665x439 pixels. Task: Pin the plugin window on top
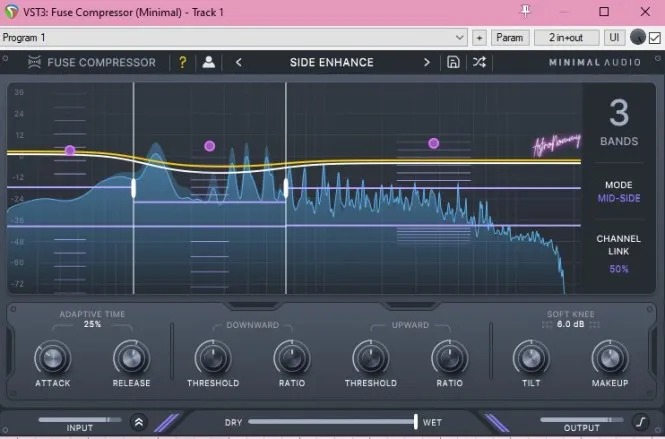(527, 11)
